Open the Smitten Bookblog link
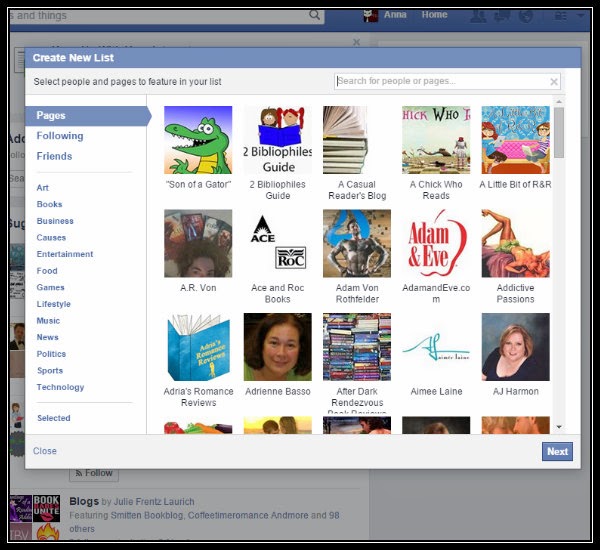Image resolution: width=600 pixels, height=550 pixels. pyautogui.click(x=147, y=515)
